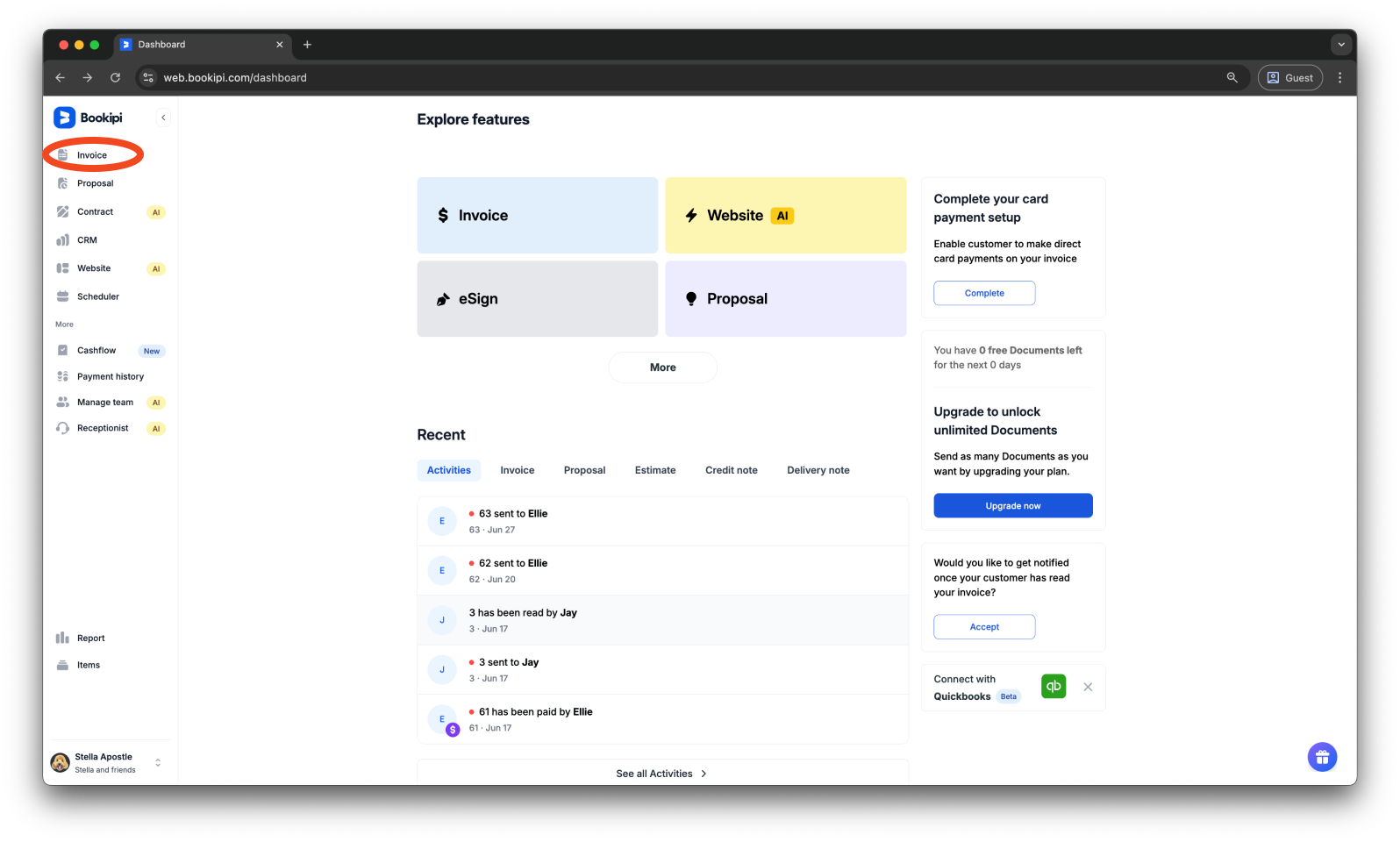Open activity '61 has been paid by Ellie'

(662, 719)
